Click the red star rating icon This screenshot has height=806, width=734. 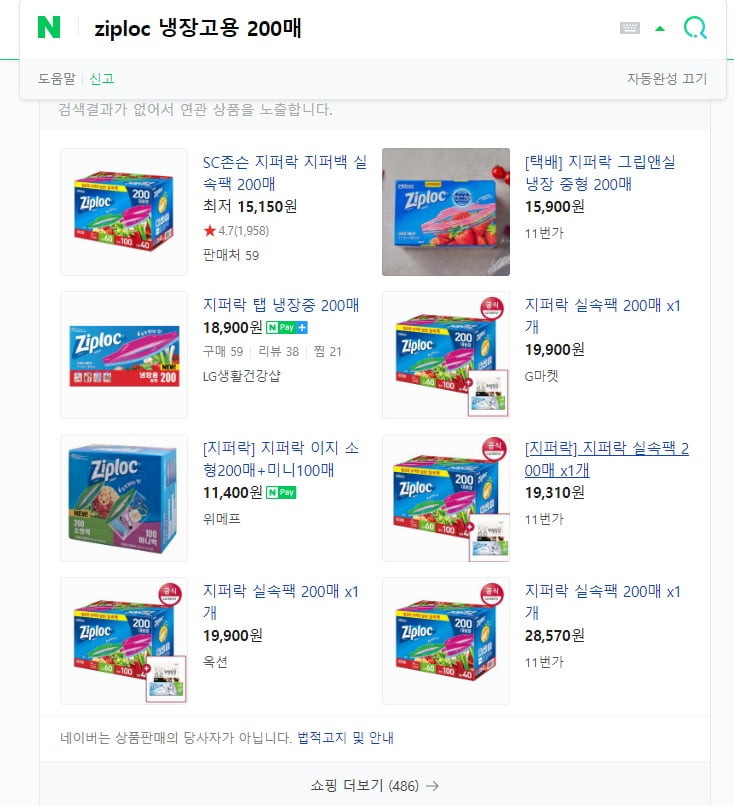[209, 231]
